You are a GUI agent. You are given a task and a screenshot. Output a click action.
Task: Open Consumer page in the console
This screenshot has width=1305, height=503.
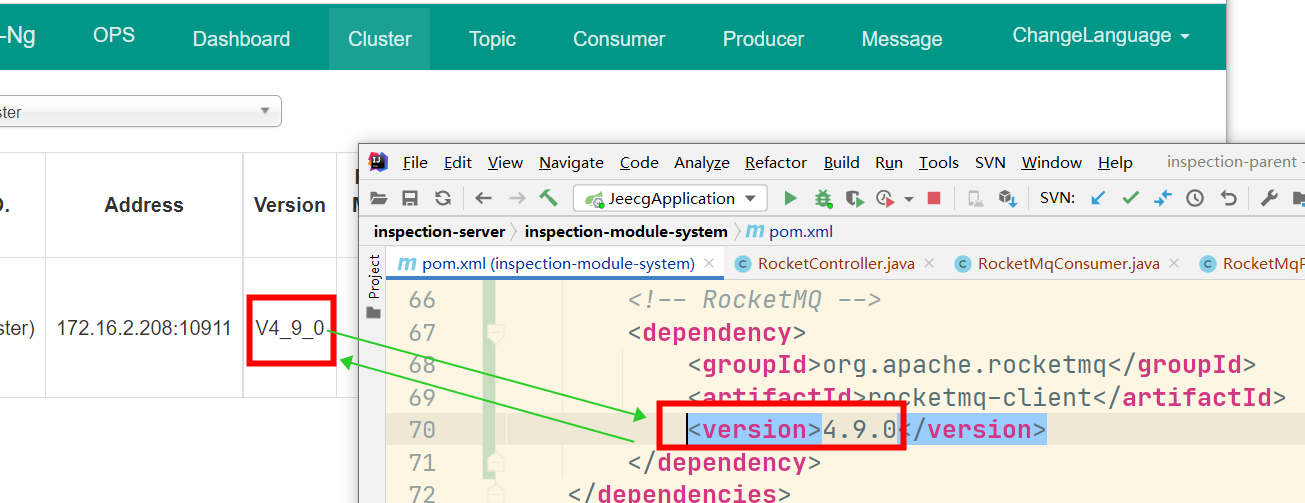[619, 39]
